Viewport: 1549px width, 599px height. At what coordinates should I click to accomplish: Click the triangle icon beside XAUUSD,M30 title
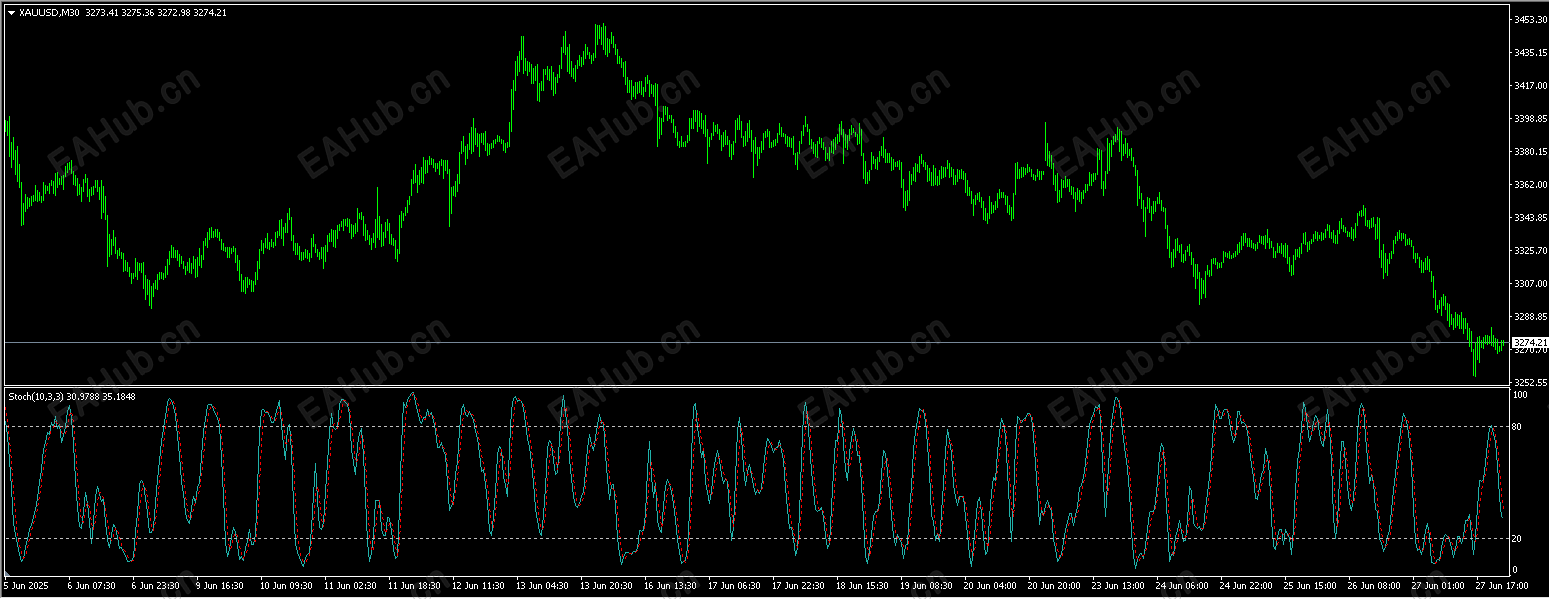11,12
